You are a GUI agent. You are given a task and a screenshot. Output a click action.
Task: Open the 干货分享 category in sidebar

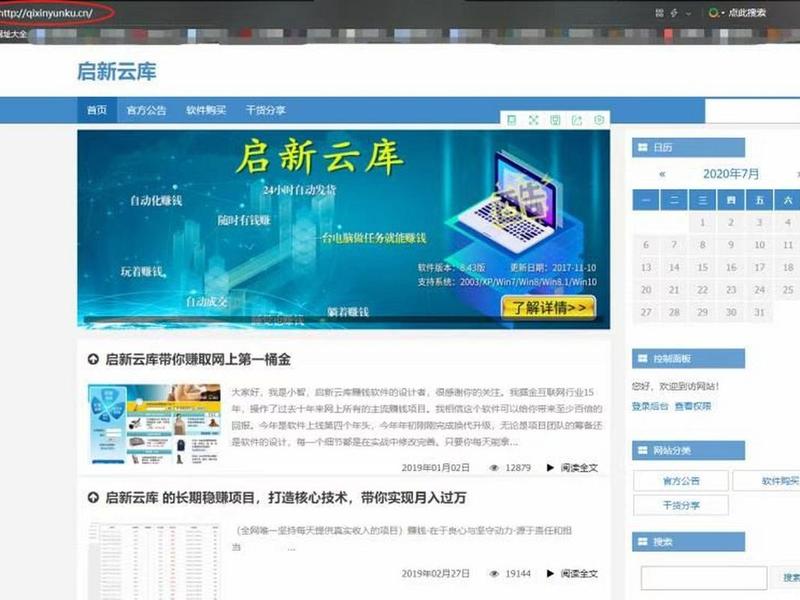681,505
